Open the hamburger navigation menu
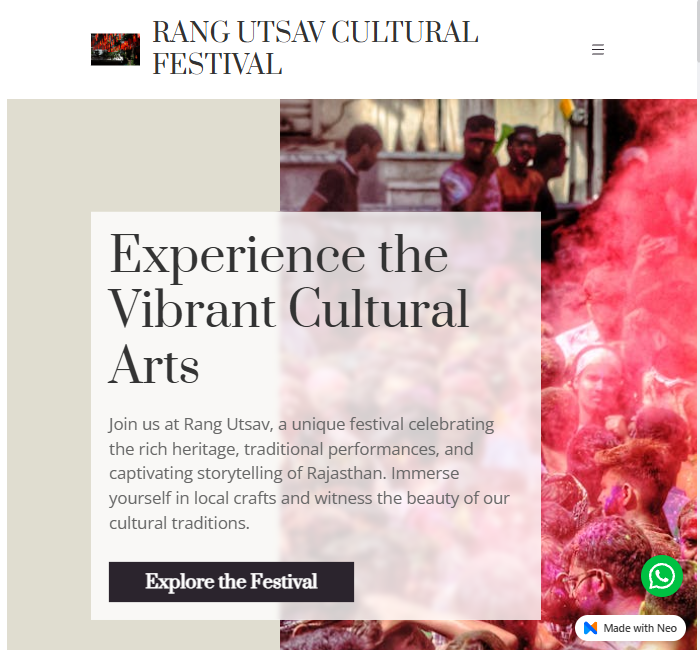This screenshot has height=655, width=700. [x=598, y=50]
